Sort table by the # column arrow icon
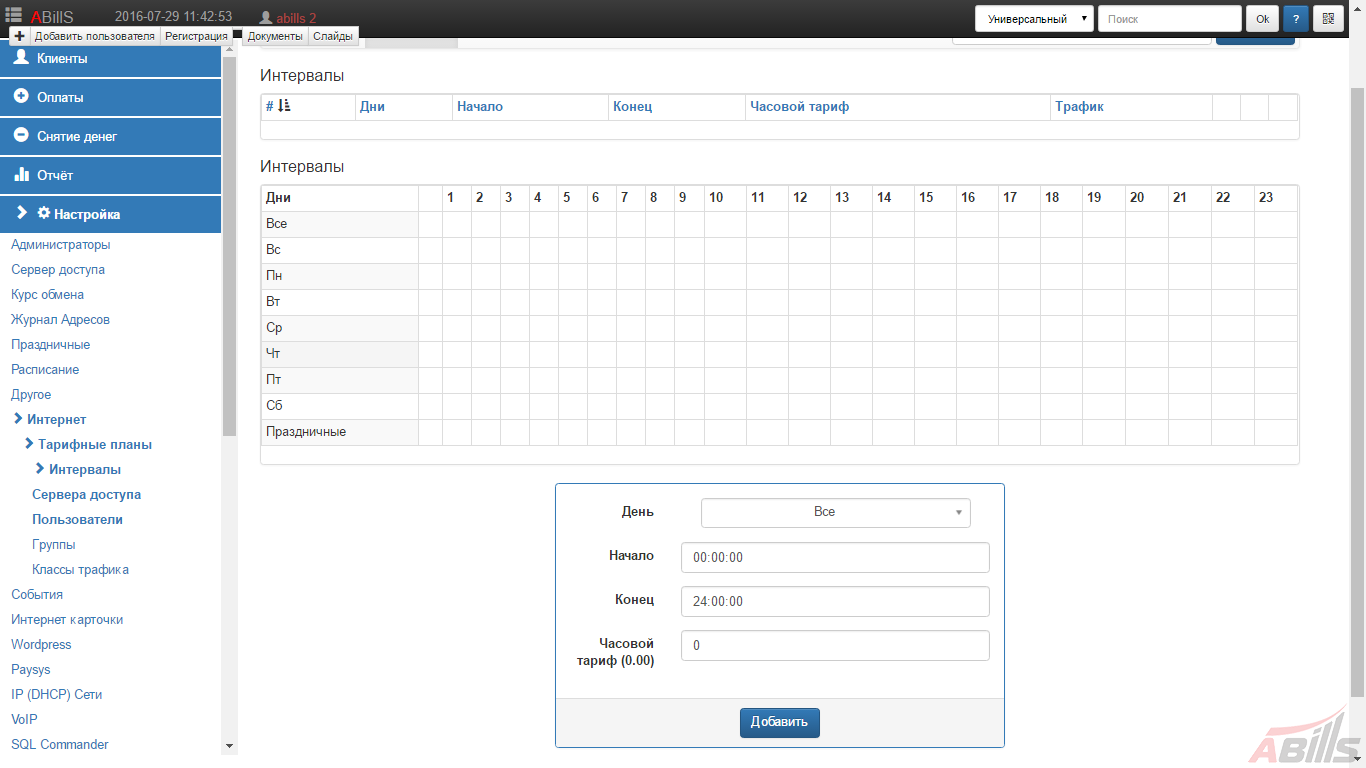1366x768 pixels. 284,106
